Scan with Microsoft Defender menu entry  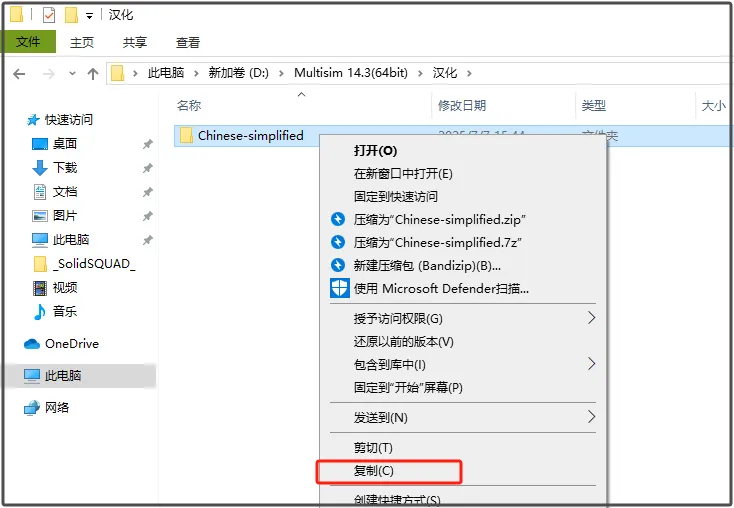(441, 289)
